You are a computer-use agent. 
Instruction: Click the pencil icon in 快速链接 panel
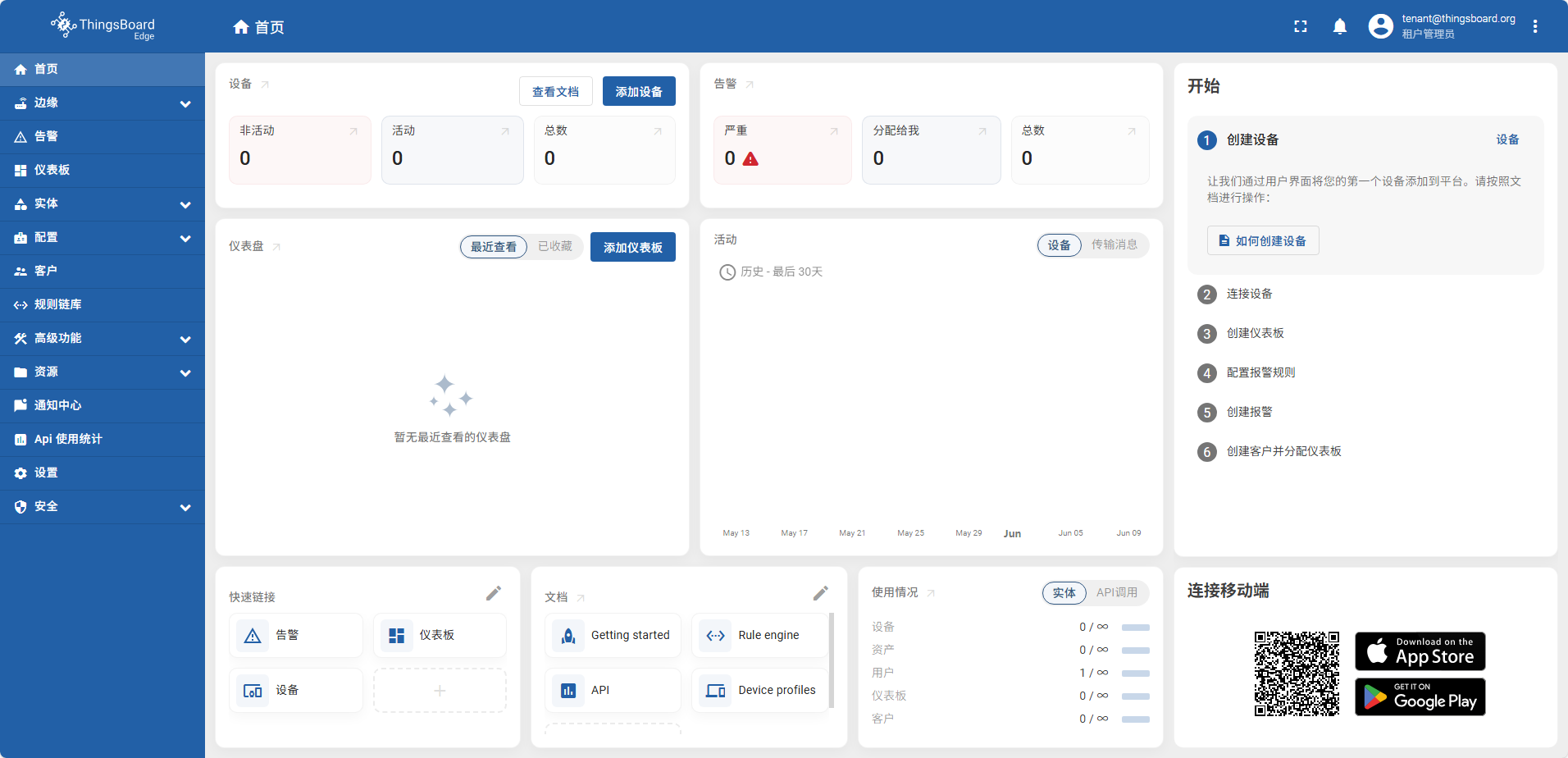(x=494, y=593)
